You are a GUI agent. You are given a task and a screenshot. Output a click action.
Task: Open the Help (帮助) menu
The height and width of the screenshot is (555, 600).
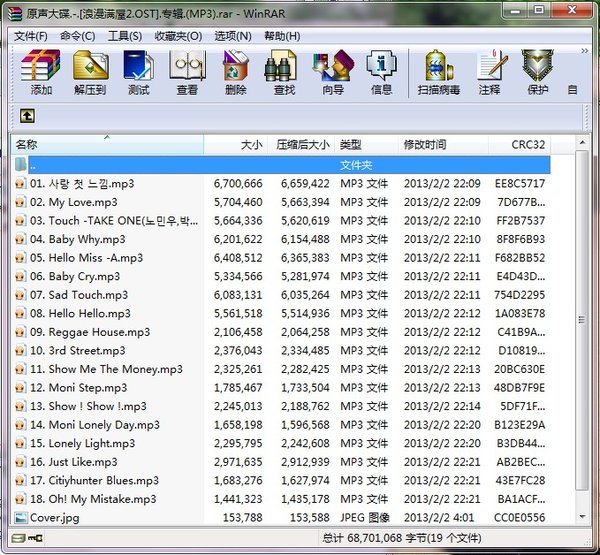click(282, 36)
